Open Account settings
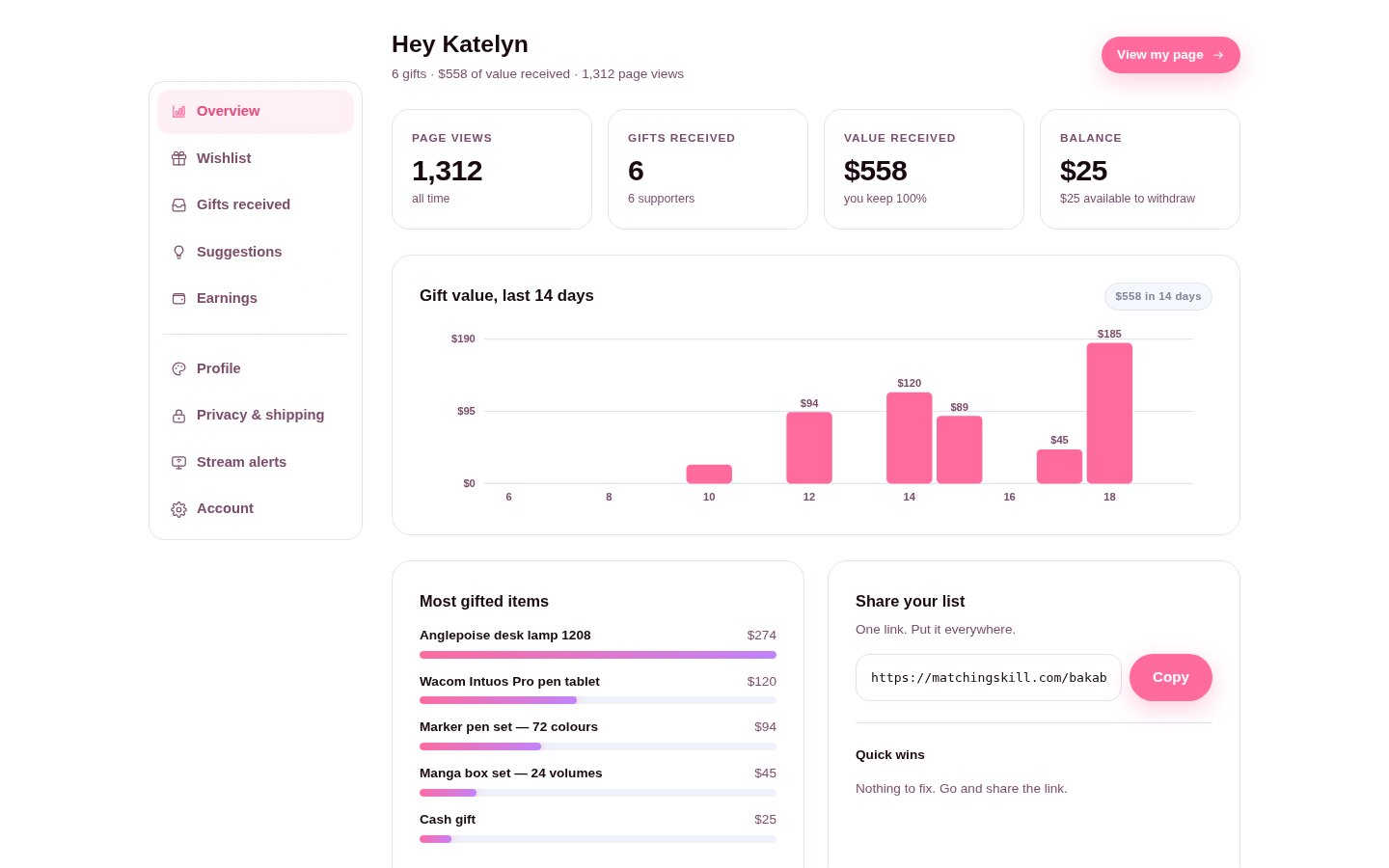The width and height of the screenshot is (1389, 868). pyautogui.click(x=256, y=509)
